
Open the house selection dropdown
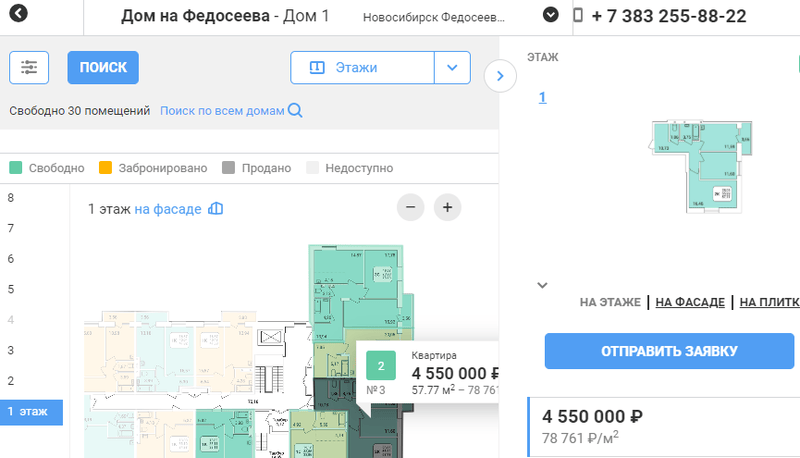click(550, 16)
